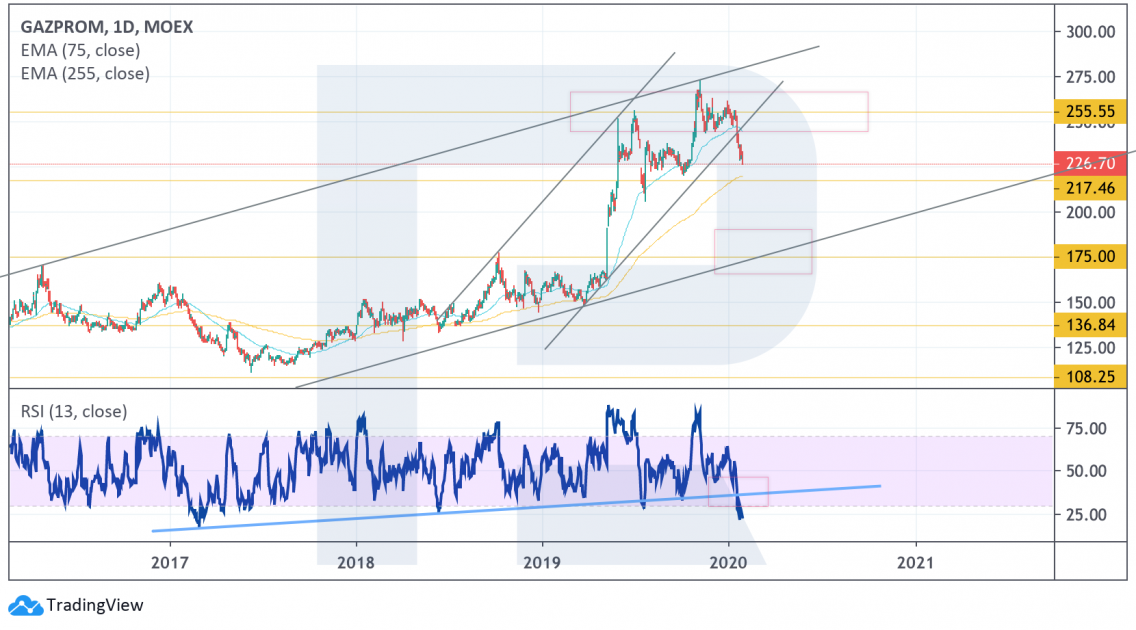Click the RSI 50.00 axis value
Viewport: 1136px width, 630px height.
(1086, 471)
